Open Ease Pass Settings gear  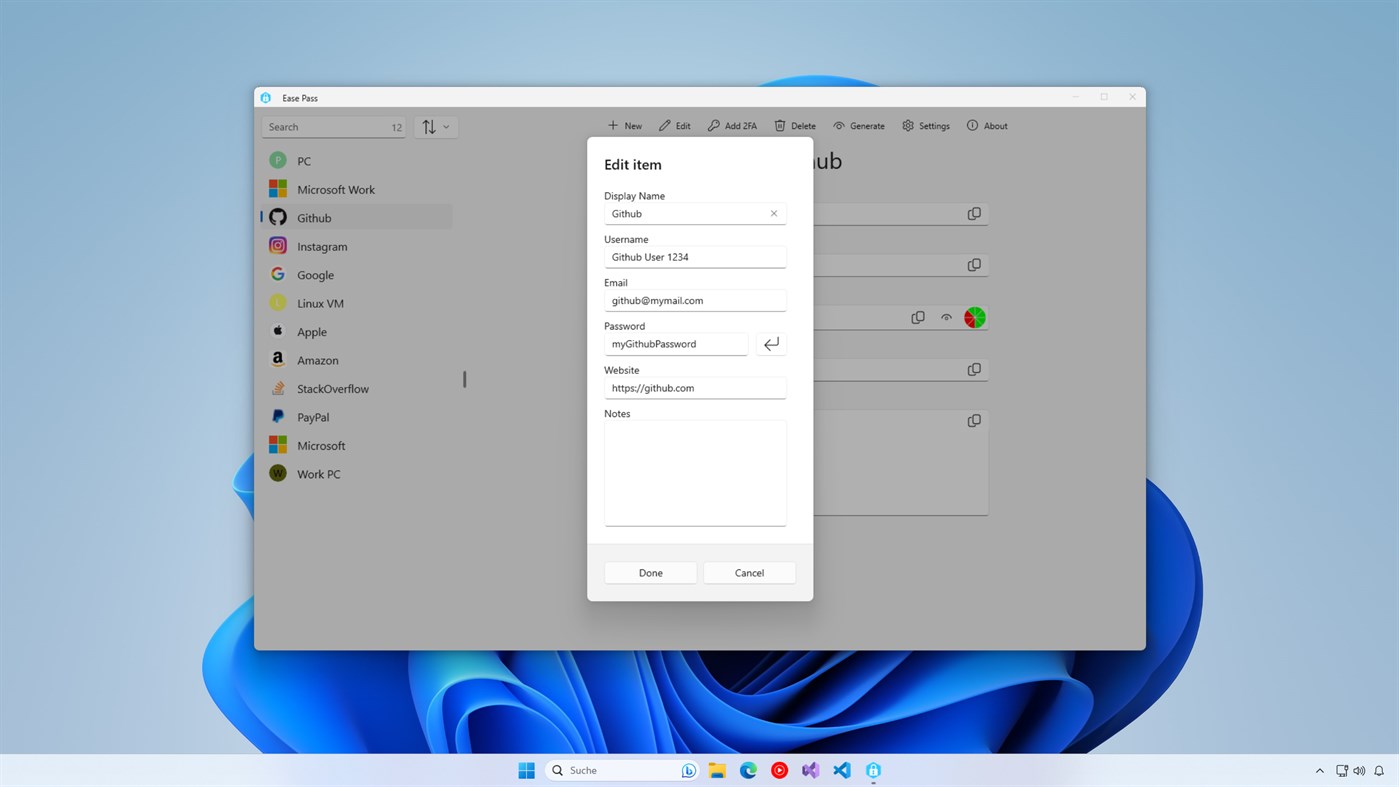coord(925,125)
